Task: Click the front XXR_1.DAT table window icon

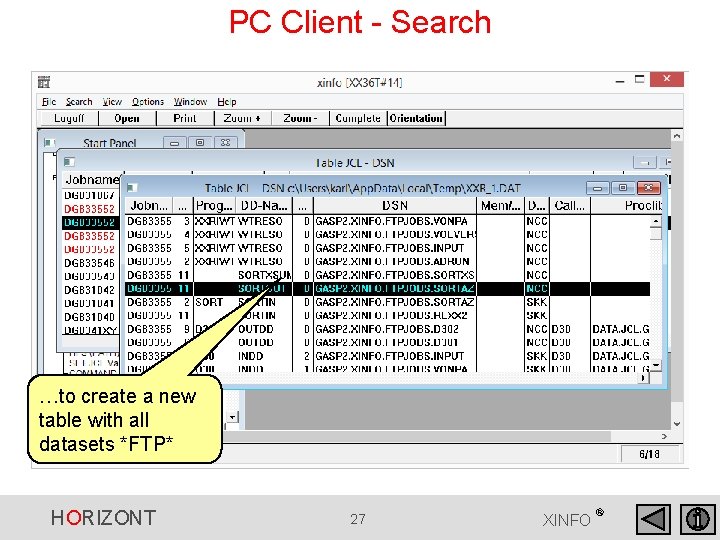Action: pos(132,187)
